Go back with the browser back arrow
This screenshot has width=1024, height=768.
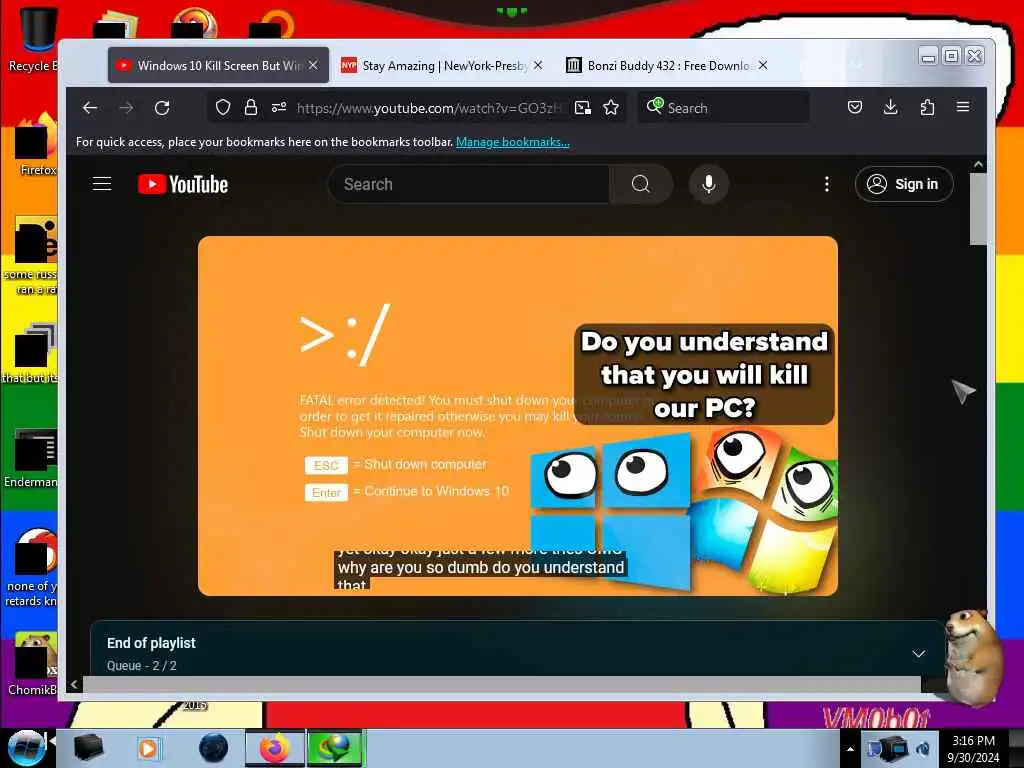[x=90, y=108]
